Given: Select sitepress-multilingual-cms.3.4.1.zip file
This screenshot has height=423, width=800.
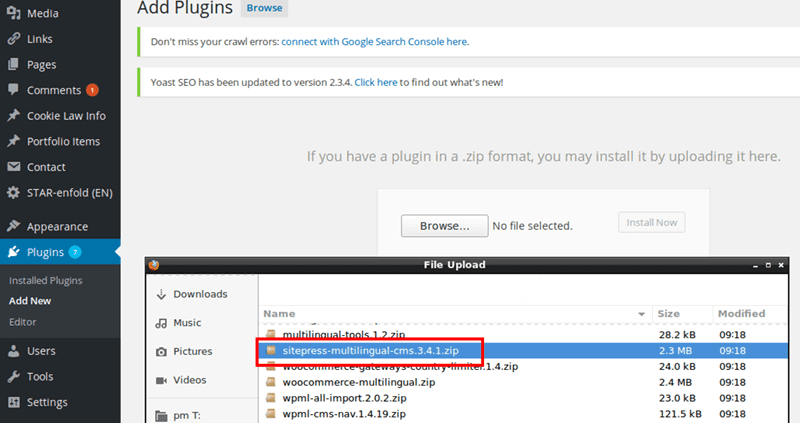Looking at the screenshot, I should coord(371,351).
